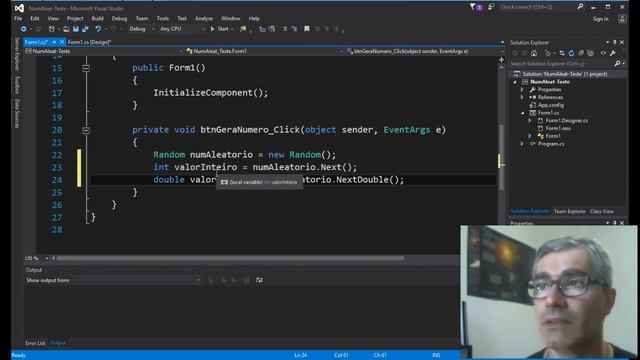The image size is (640, 360).
Task: Switch to Form1.cs [Design] tab
Action: [89, 42]
